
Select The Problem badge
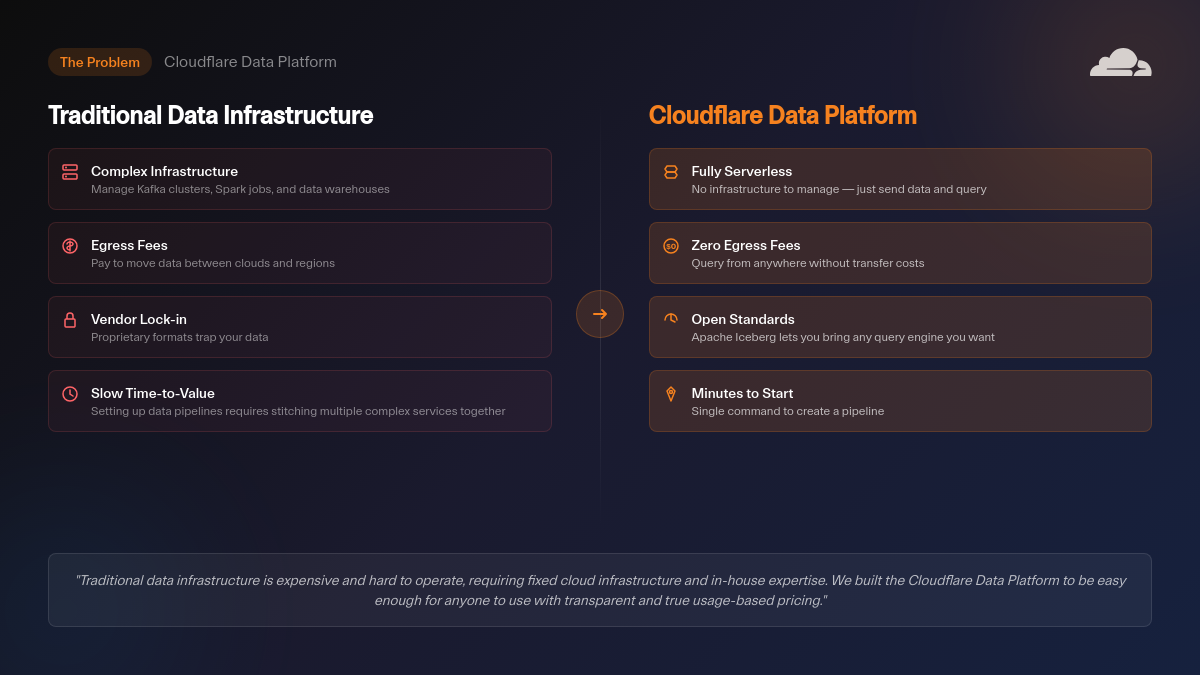[x=100, y=62]
